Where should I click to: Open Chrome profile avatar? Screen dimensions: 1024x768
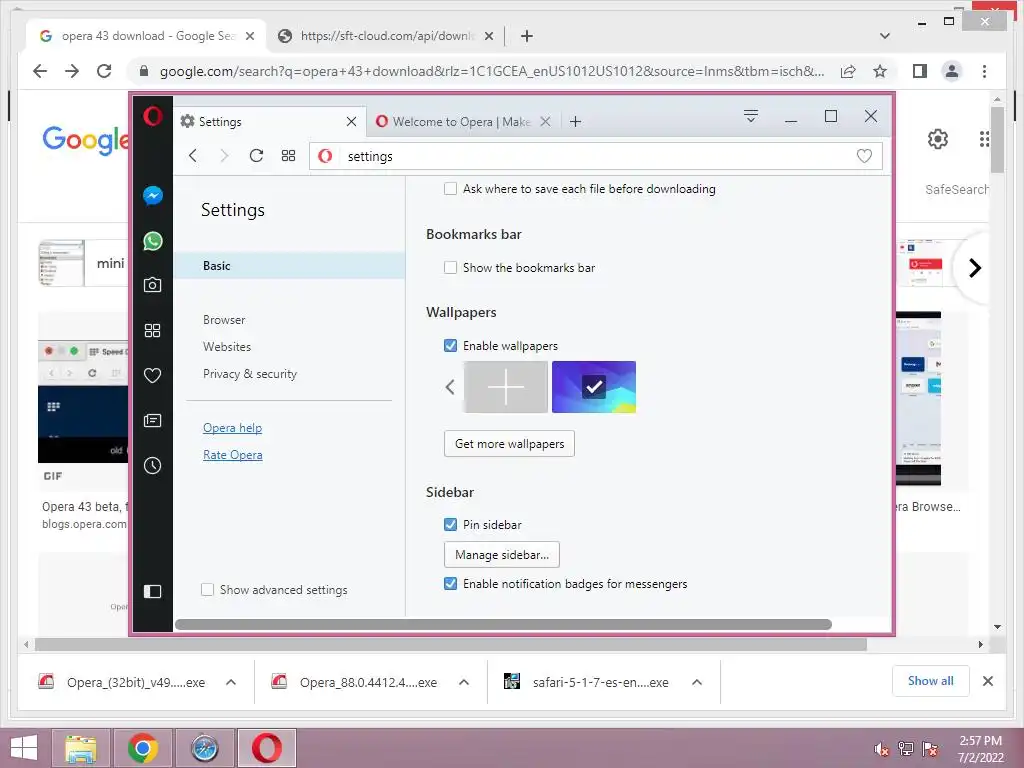[x=952, y=71]
